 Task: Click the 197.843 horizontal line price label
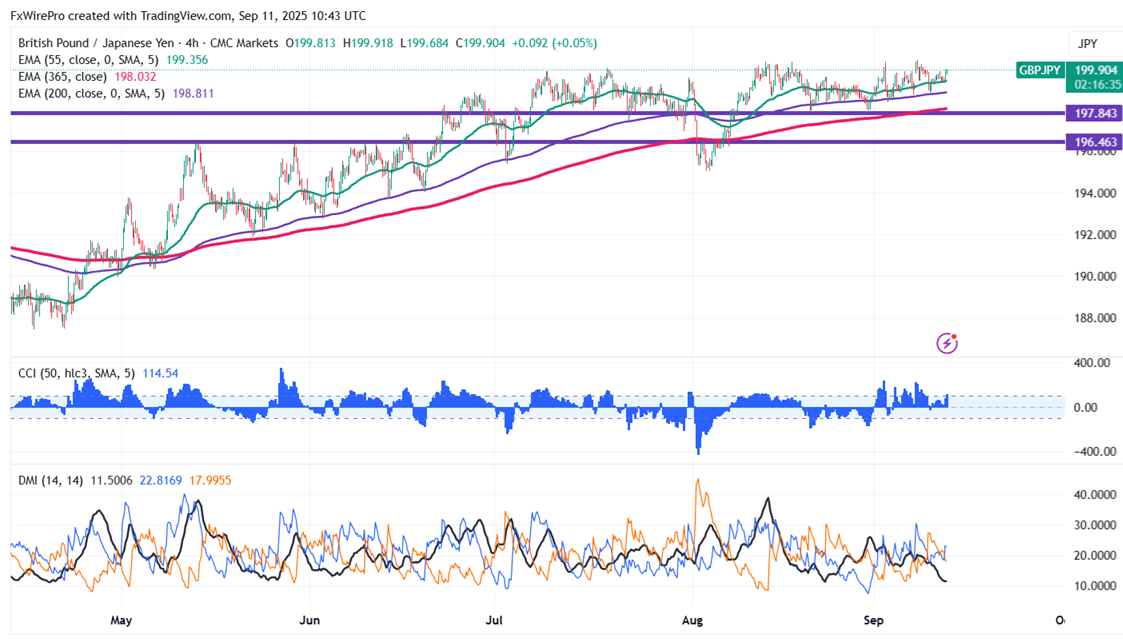point(1095,113)
